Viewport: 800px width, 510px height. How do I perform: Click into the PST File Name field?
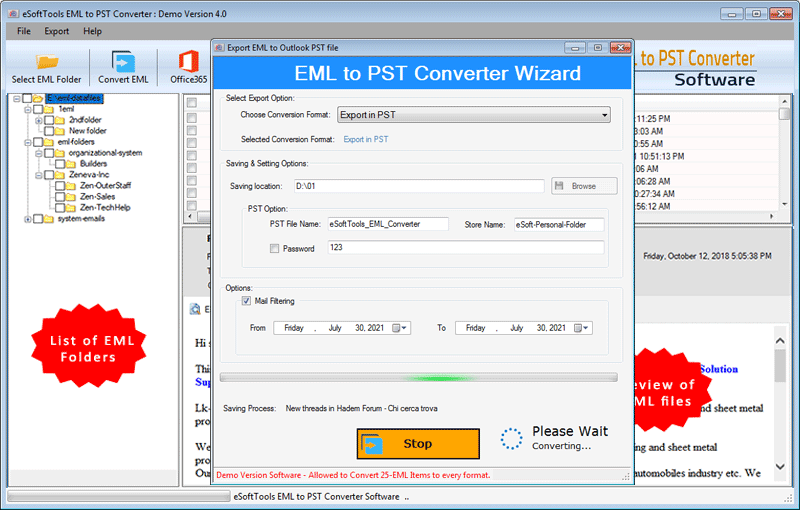point(387,225)
